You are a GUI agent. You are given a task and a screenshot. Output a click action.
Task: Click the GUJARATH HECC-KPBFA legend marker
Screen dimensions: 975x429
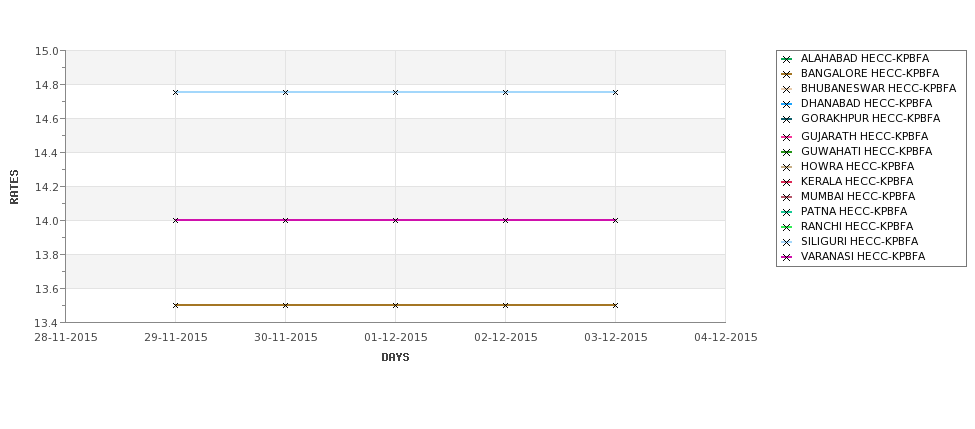(787, 137)
